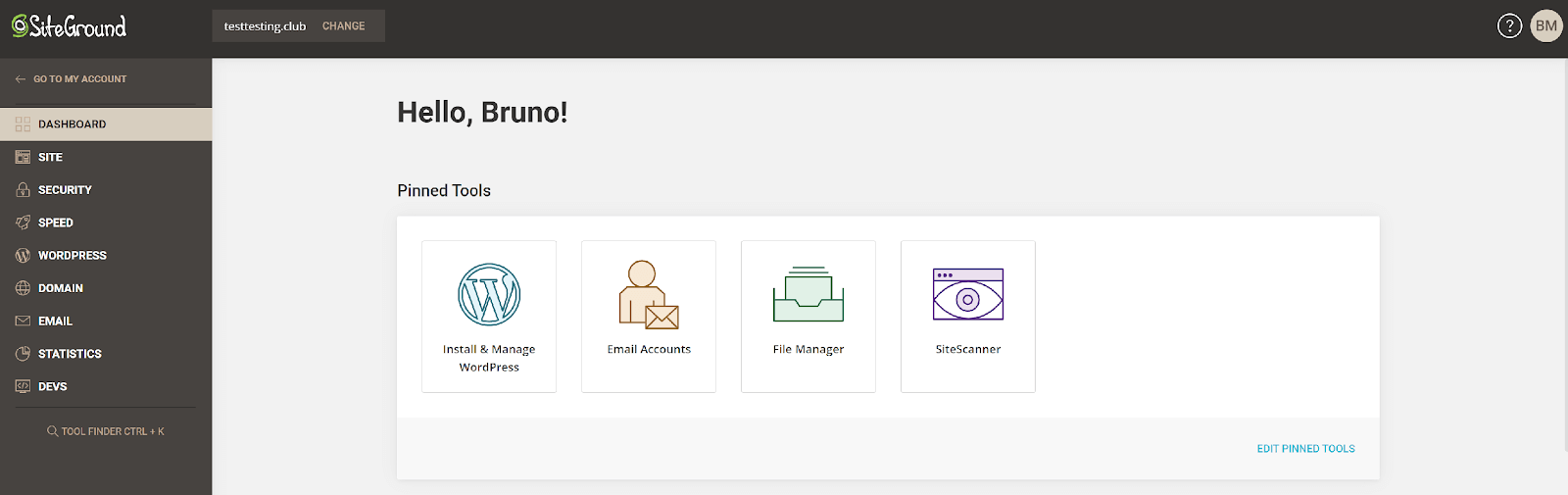Image resolution: width=1568 pixels, height=495 pixels.
Task: Launch File Manager from the pinned tools
Action: pos(808,294)
